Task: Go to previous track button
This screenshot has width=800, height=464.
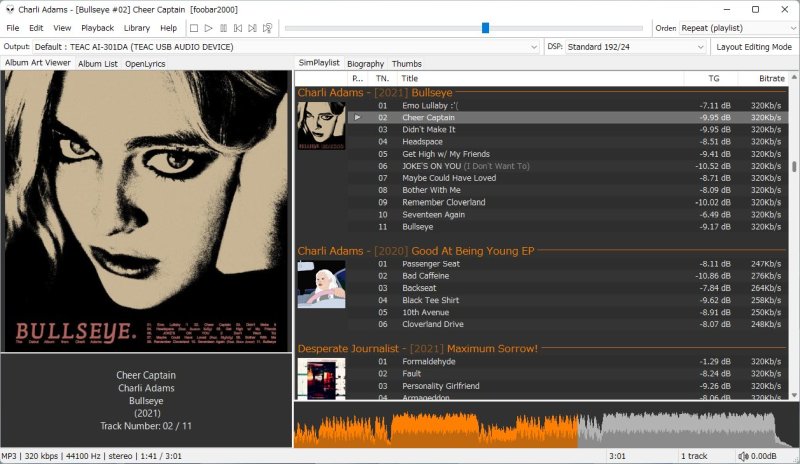Action: 238,28
